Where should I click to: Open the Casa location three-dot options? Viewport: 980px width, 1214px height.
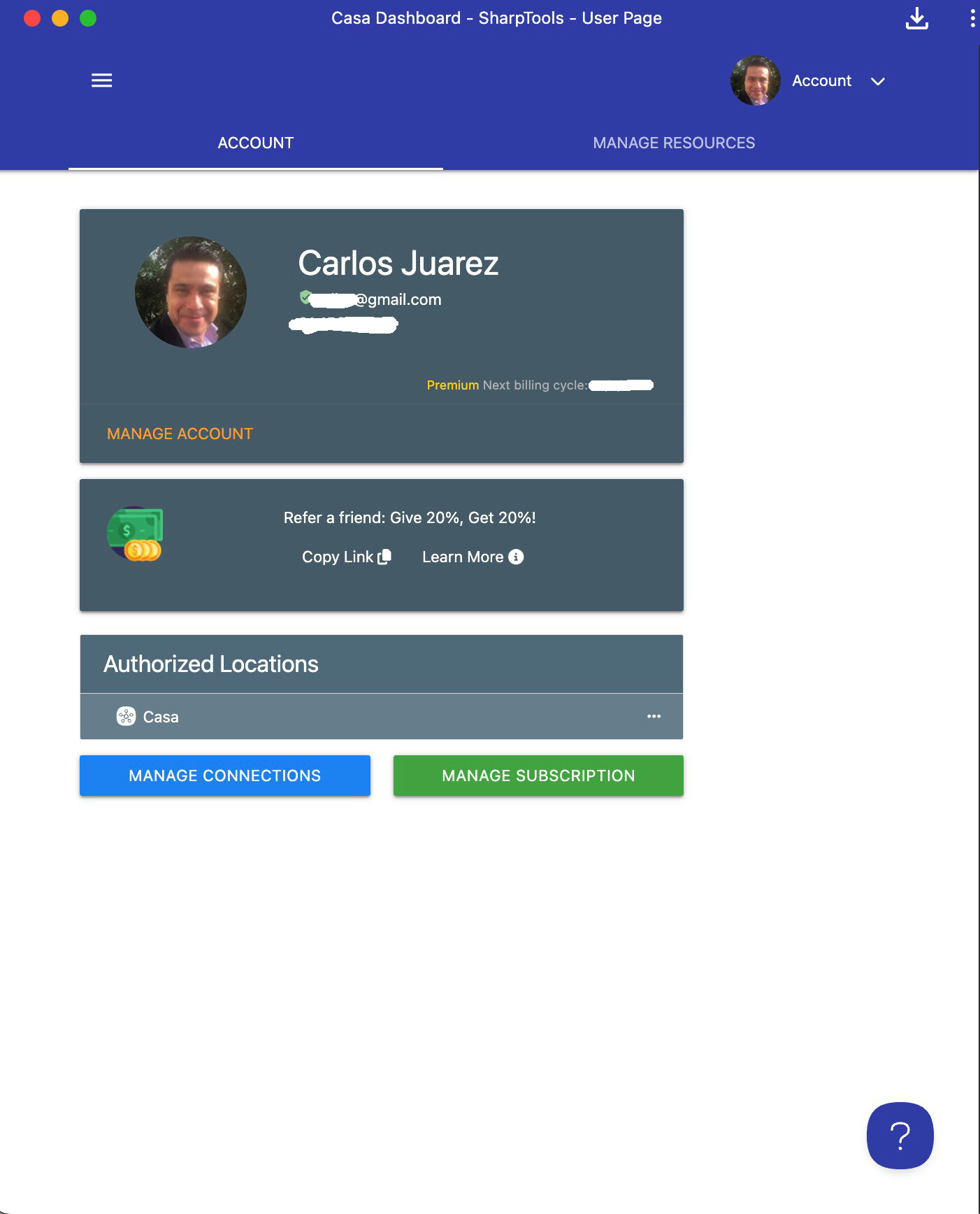click(x=654, y=716)
